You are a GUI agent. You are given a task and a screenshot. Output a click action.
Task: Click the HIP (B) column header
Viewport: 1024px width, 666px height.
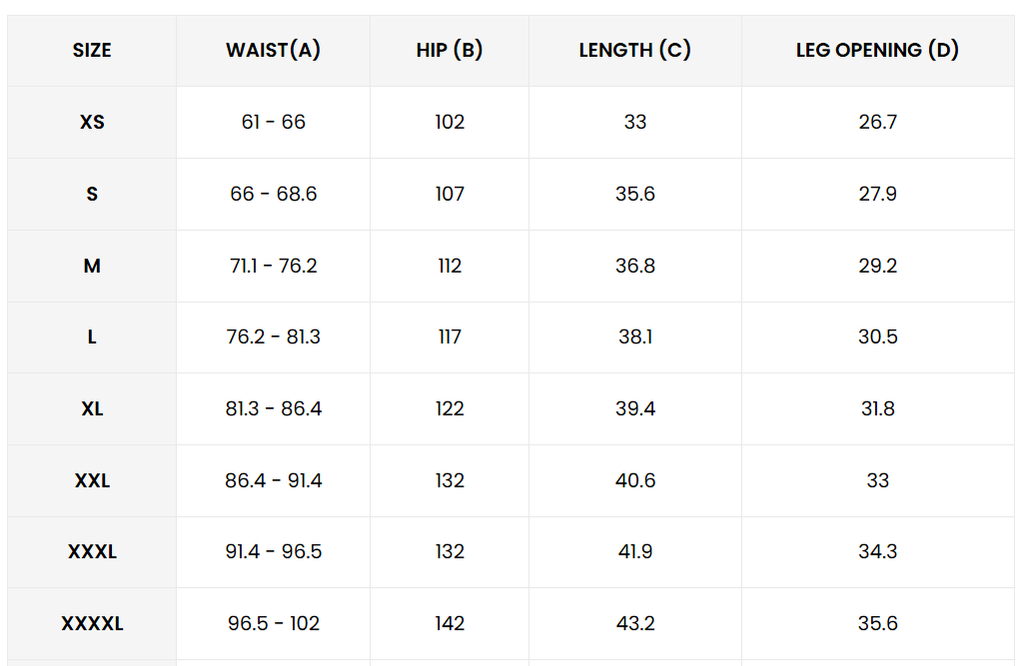click(449, 50)
